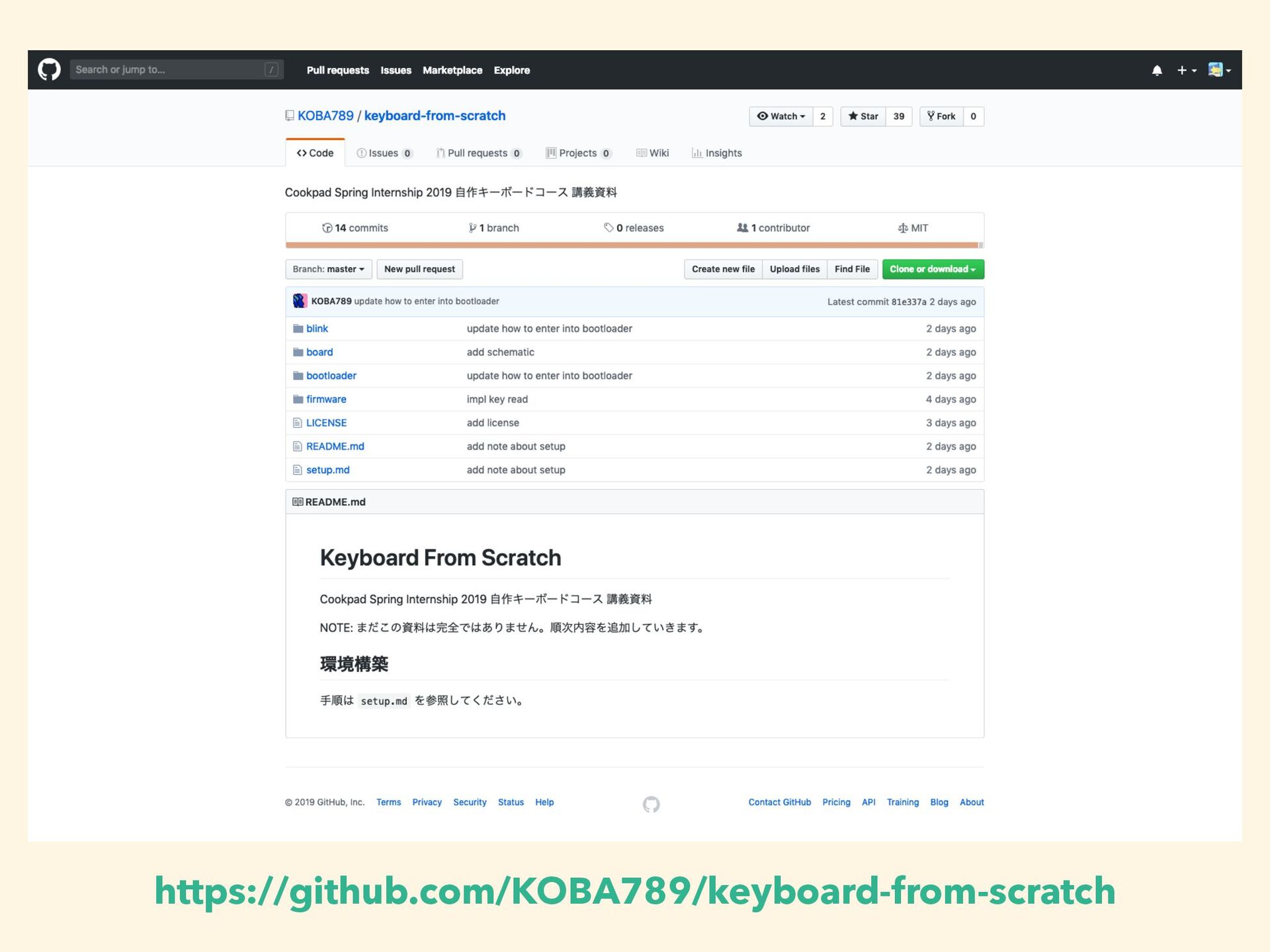Open the notifications bell icon
The height and width of the screenshot is (952, 1270).
pyautogui.click(x=1157, y=70)
